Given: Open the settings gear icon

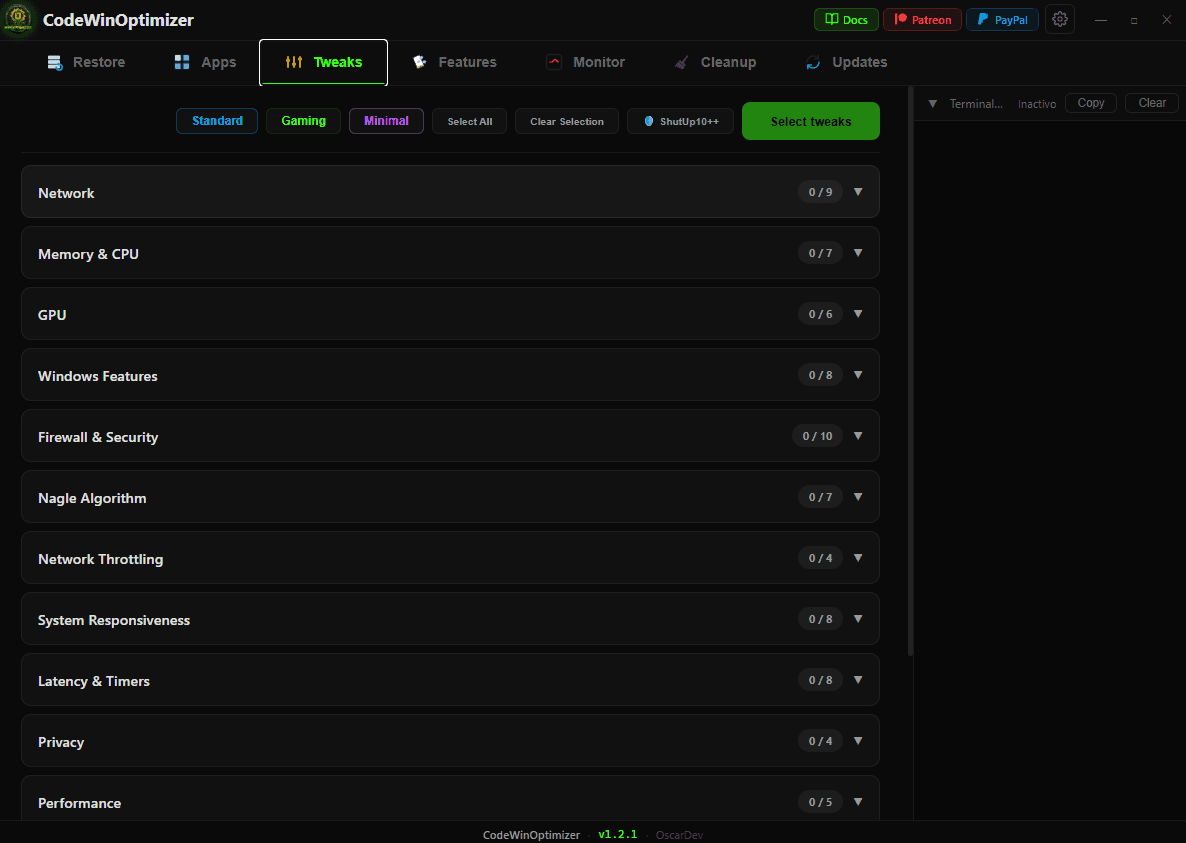Looking at the screenshot, I should [1060, 20].
